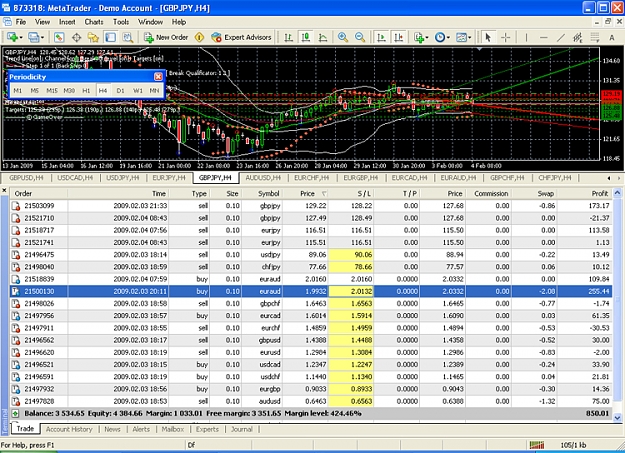The width and height of the screenshot is (625, 453).
Task: Select the Fibonacci Retracement tool
Action: click(595, 37)
